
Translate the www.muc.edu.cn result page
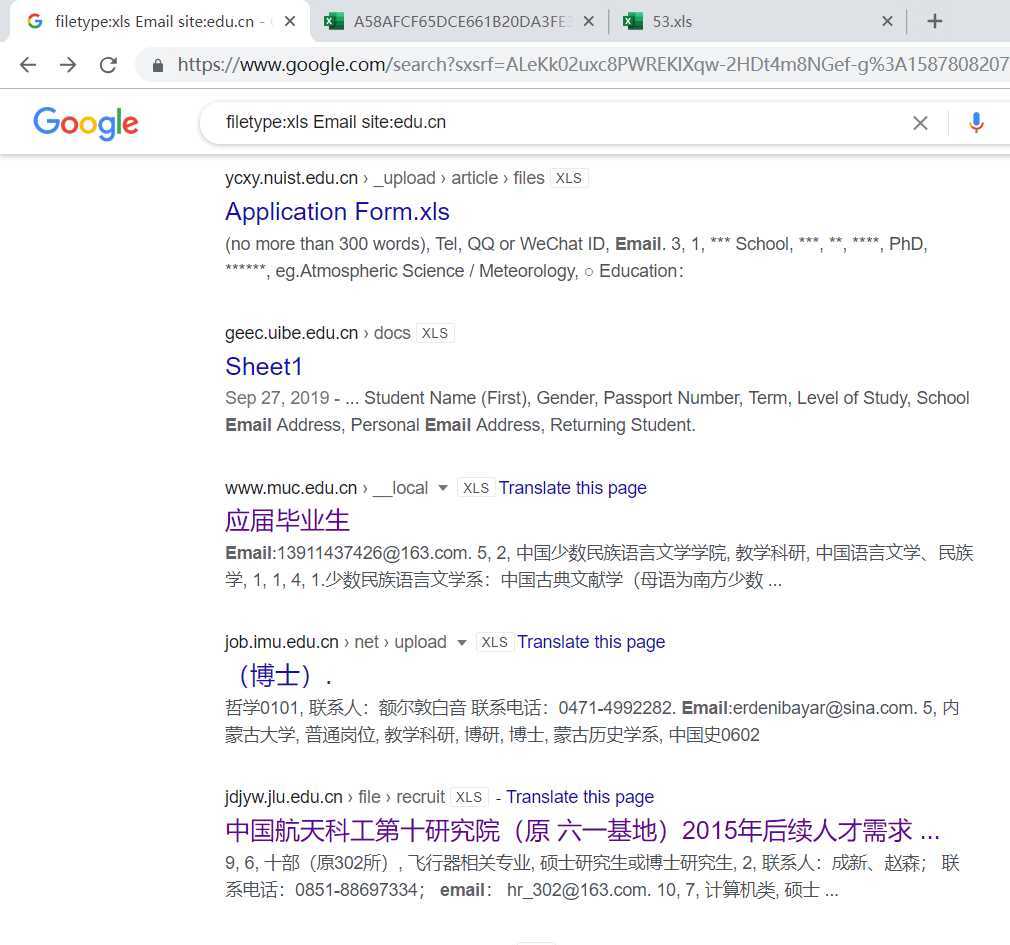point(572,488)
